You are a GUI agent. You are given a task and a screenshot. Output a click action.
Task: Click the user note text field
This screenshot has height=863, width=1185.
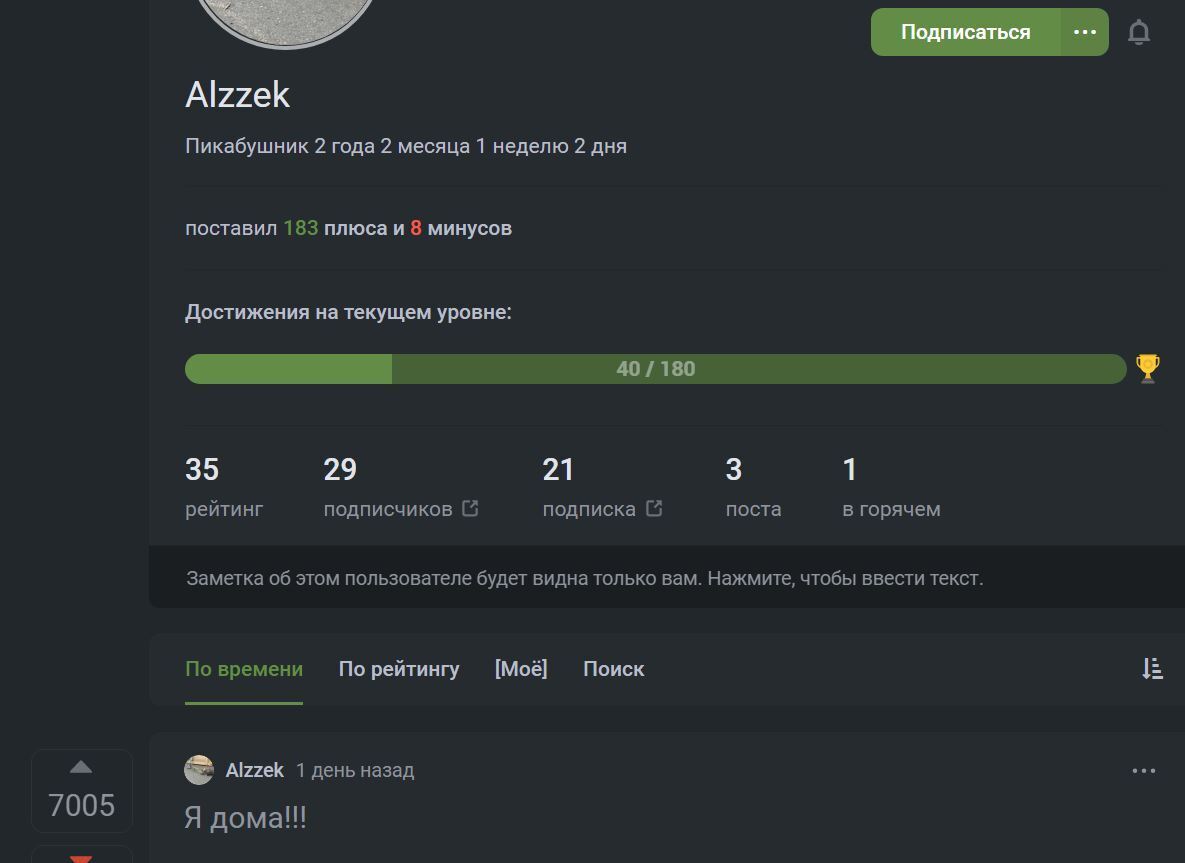click(585, 578)
